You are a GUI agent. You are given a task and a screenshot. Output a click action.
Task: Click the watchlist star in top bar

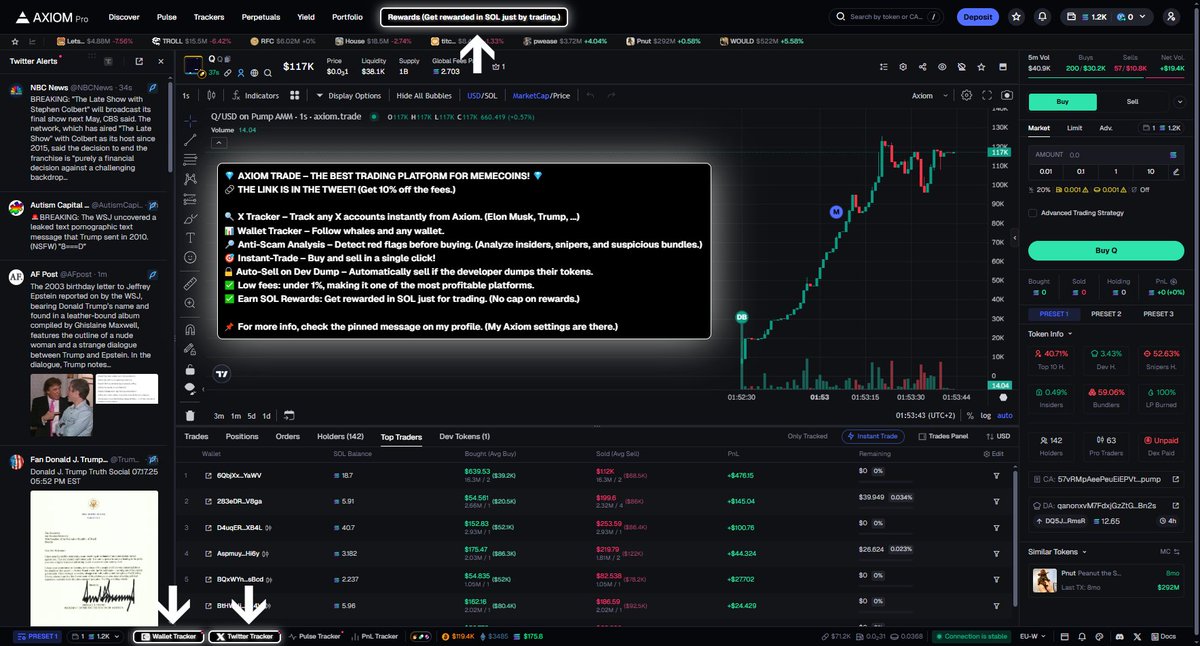click(1016, 17)
